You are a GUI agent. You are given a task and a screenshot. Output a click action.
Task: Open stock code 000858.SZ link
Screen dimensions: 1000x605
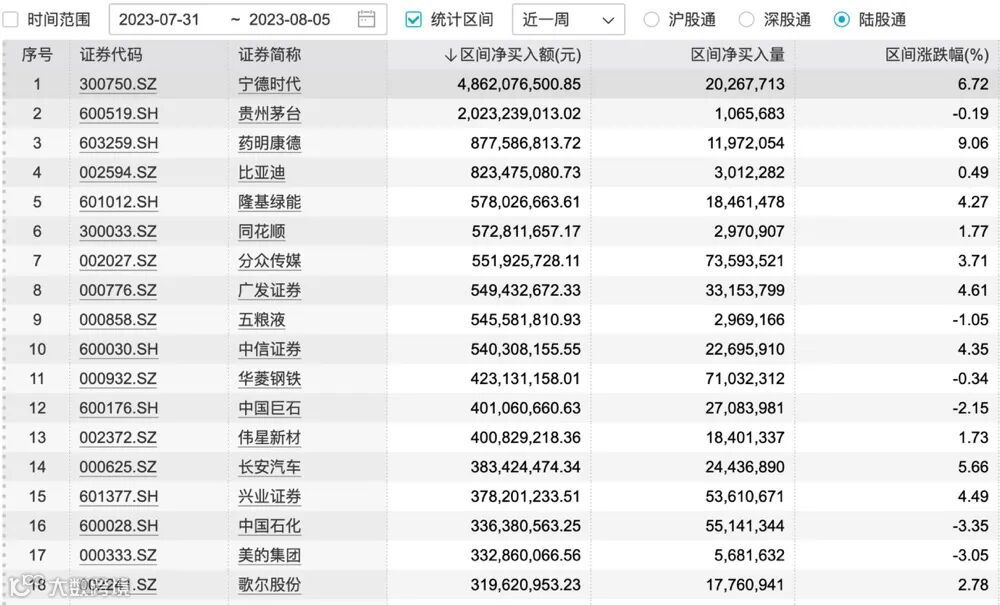coord(118,319)
